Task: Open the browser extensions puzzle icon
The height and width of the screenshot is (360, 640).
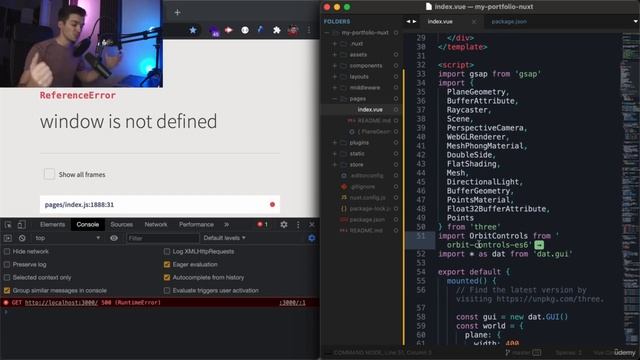Action: coord(277,30)
